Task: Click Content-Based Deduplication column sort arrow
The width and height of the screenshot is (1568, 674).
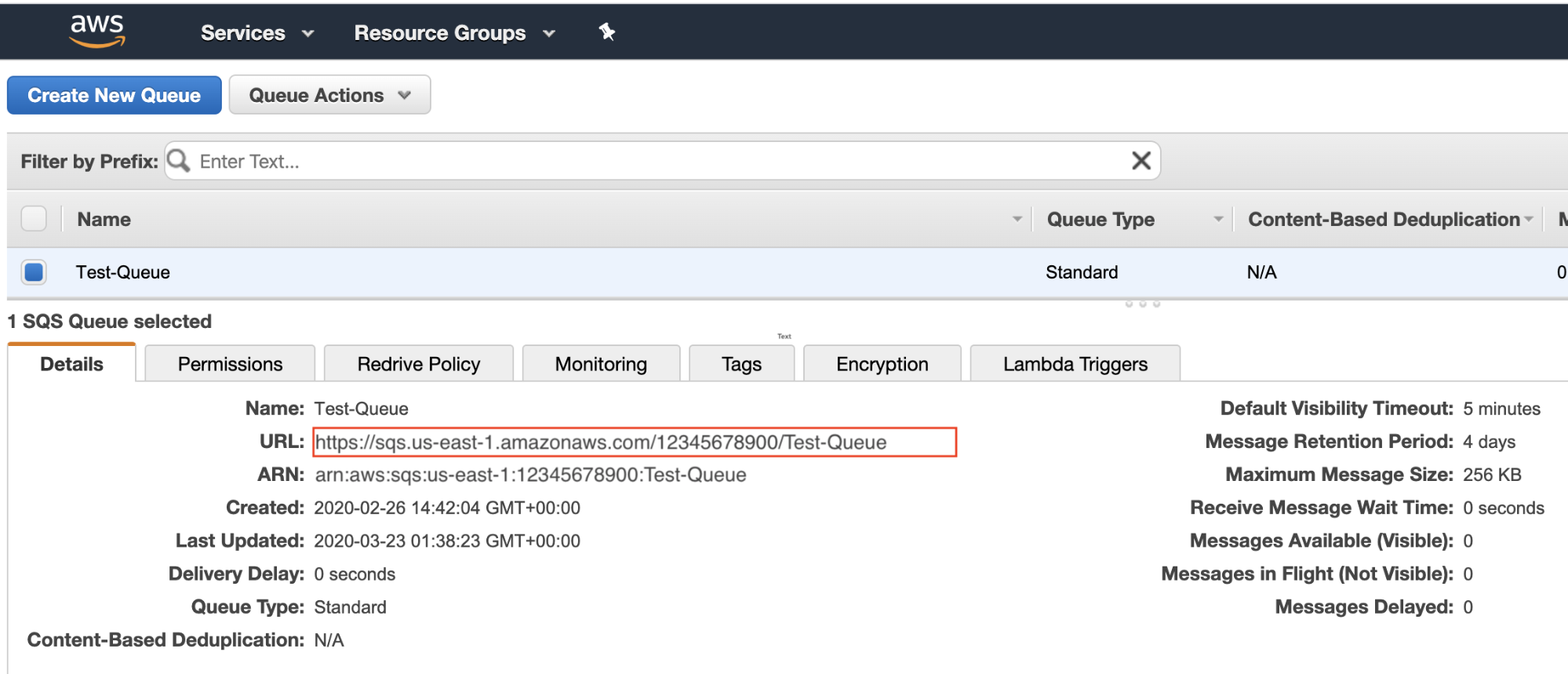Action: point(1528,219)
